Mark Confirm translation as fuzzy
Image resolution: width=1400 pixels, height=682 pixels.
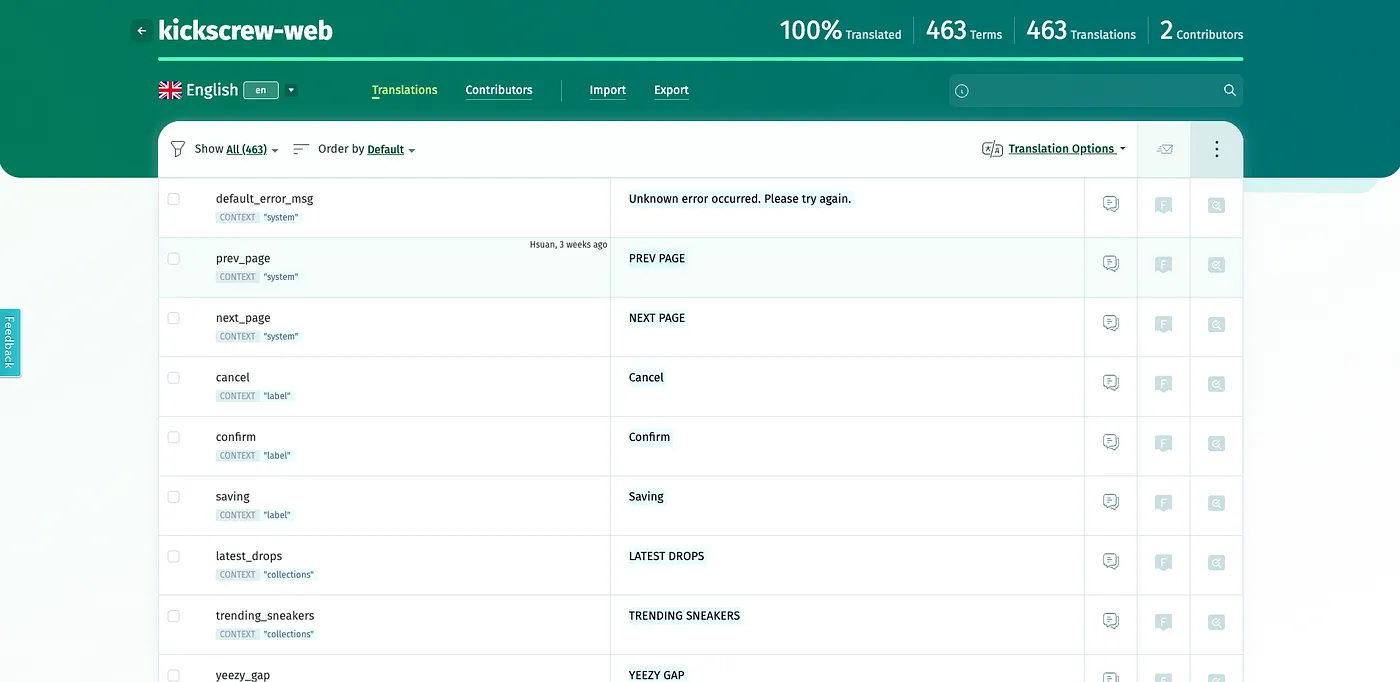pyautogui.click(x=1163, y=443)
